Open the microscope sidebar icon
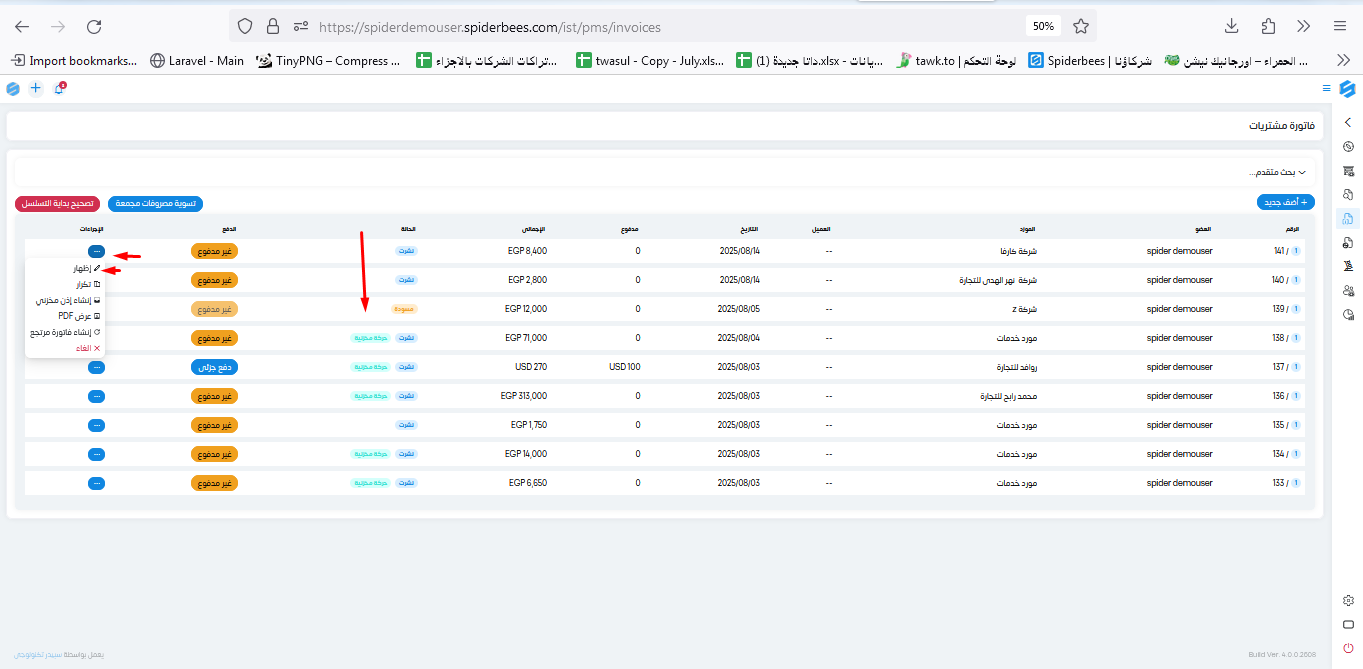This screenshot has width=1363, height=669. 1348,266
